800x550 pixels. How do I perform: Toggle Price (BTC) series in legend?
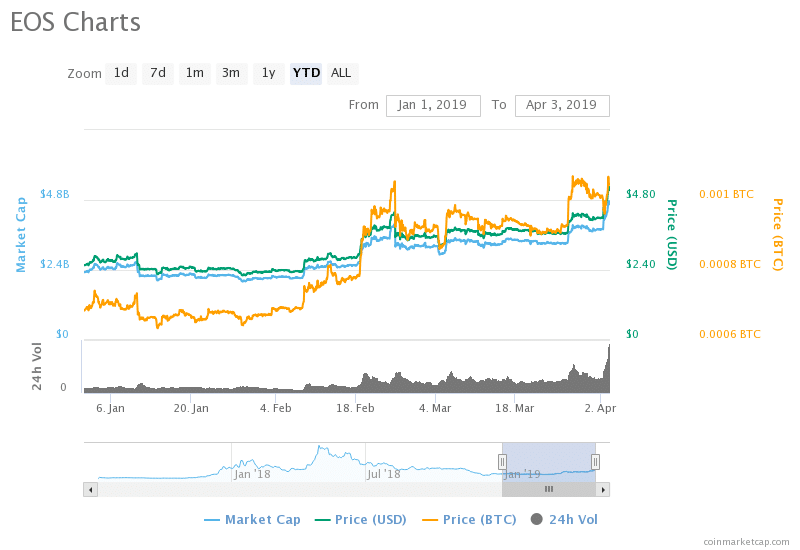coord(469,520)
